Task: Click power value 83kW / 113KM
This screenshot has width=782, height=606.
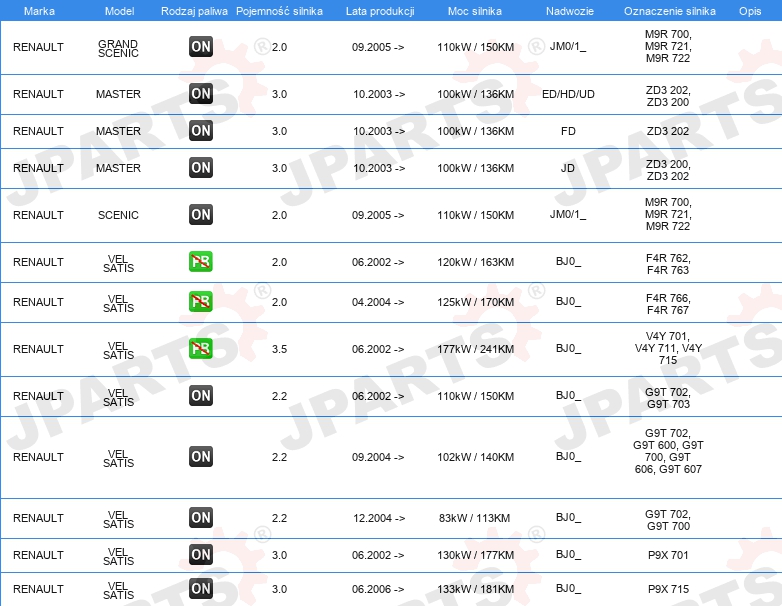Action: pyautogui.click(x=474, y=518)
